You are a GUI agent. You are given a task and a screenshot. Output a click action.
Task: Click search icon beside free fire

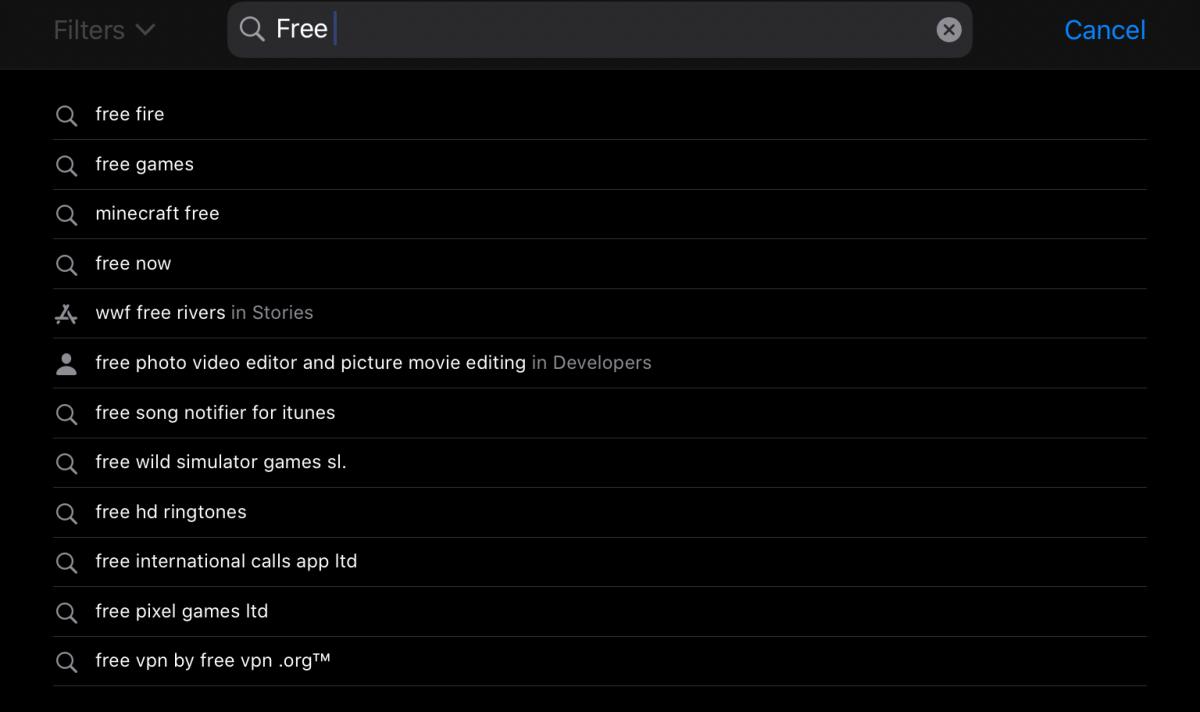click(x=67, y=115)
